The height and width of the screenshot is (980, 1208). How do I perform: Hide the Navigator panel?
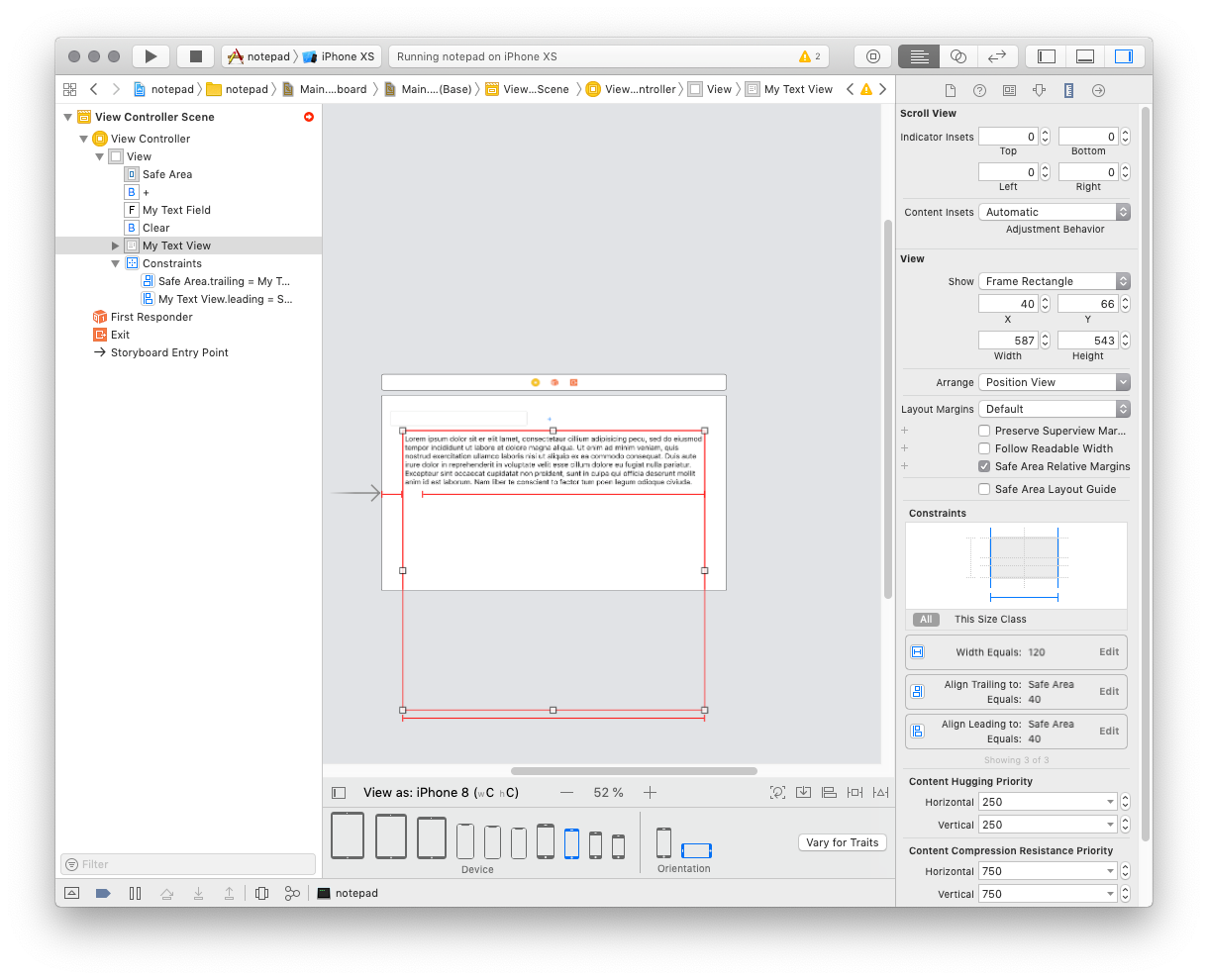pos(1046,56)
